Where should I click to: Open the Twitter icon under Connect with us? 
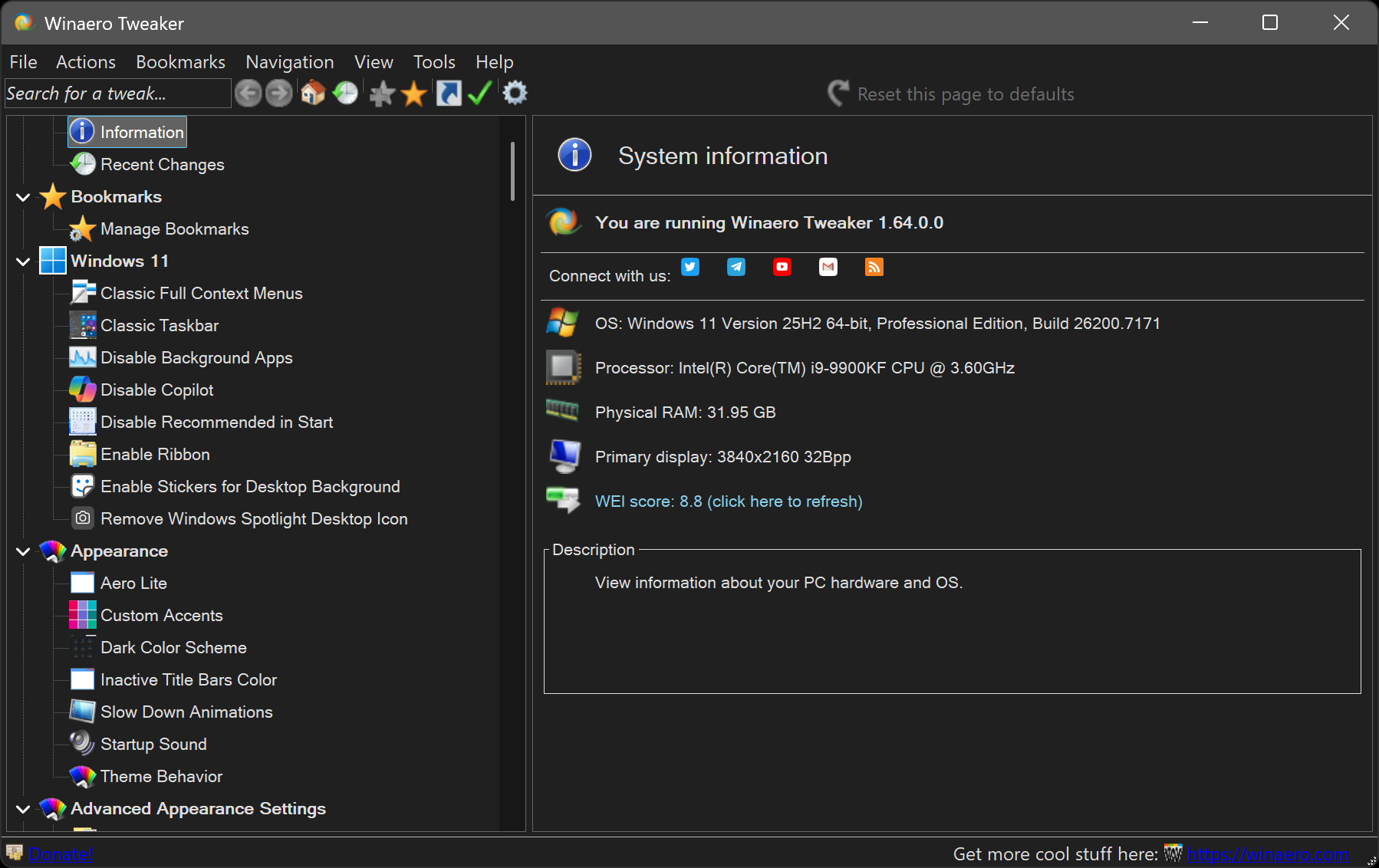pos(690,267)
